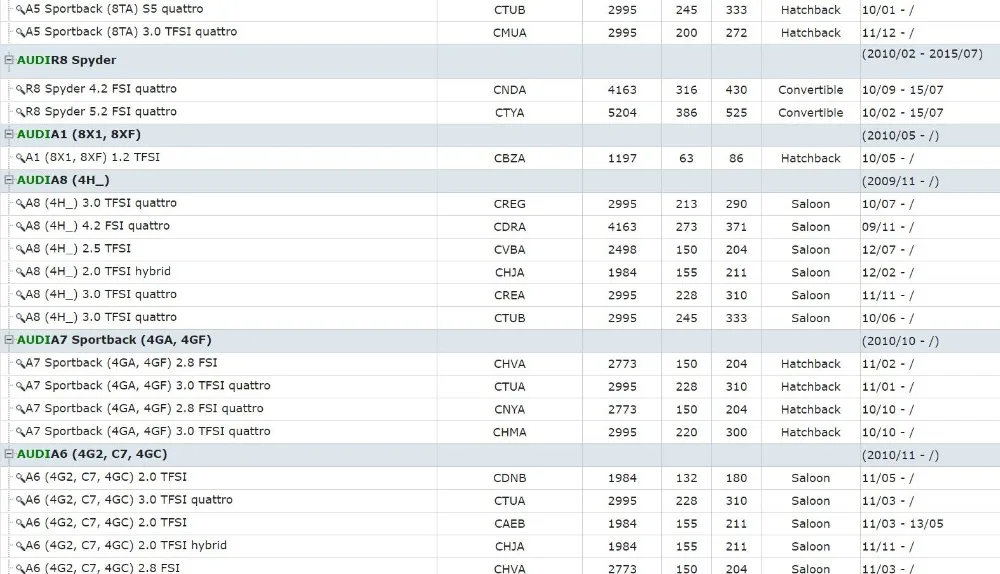Click magnifier icon of A8 3.0 TFSI quattro CREG row
Screen dimensions: 1000x574
(x=20, y=204)
